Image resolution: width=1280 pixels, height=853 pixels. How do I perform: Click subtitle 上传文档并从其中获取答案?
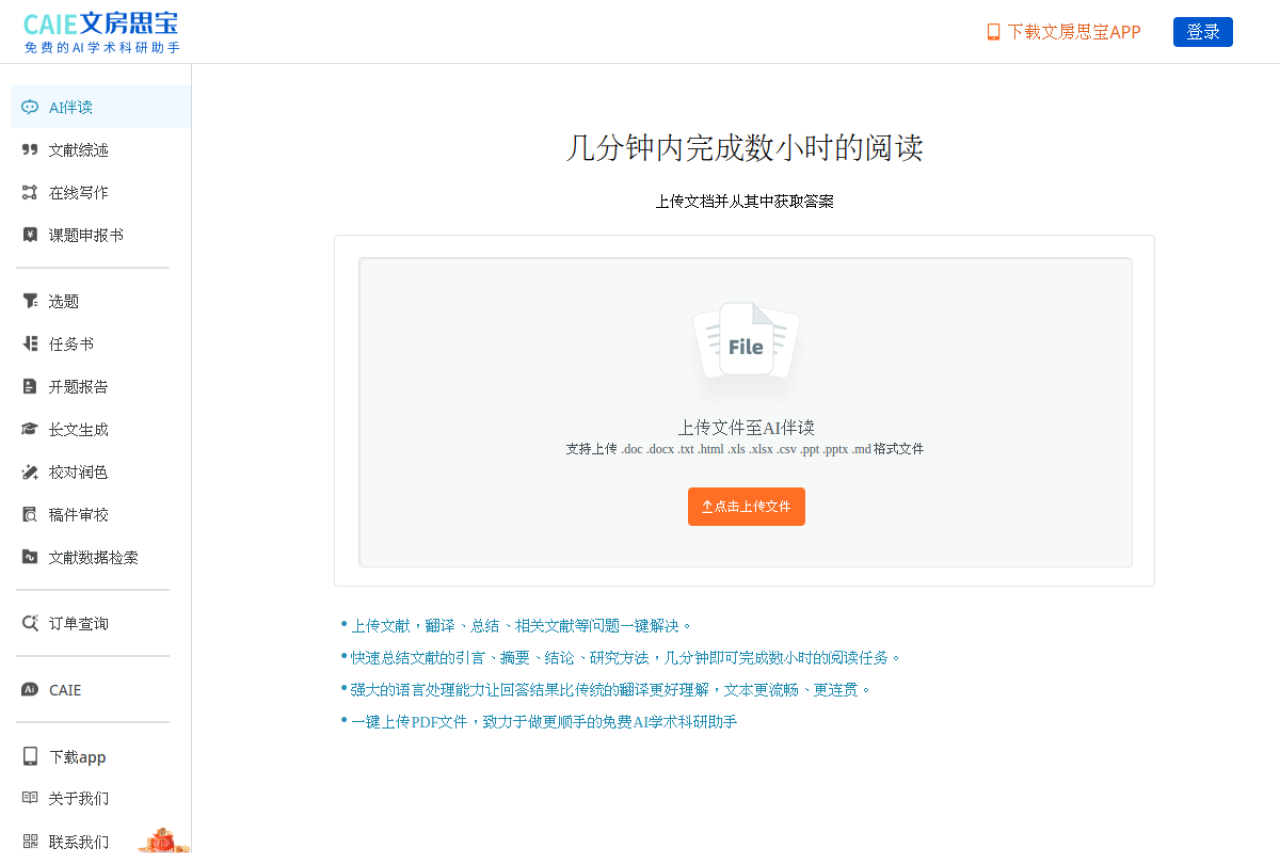tap(745, 202)
